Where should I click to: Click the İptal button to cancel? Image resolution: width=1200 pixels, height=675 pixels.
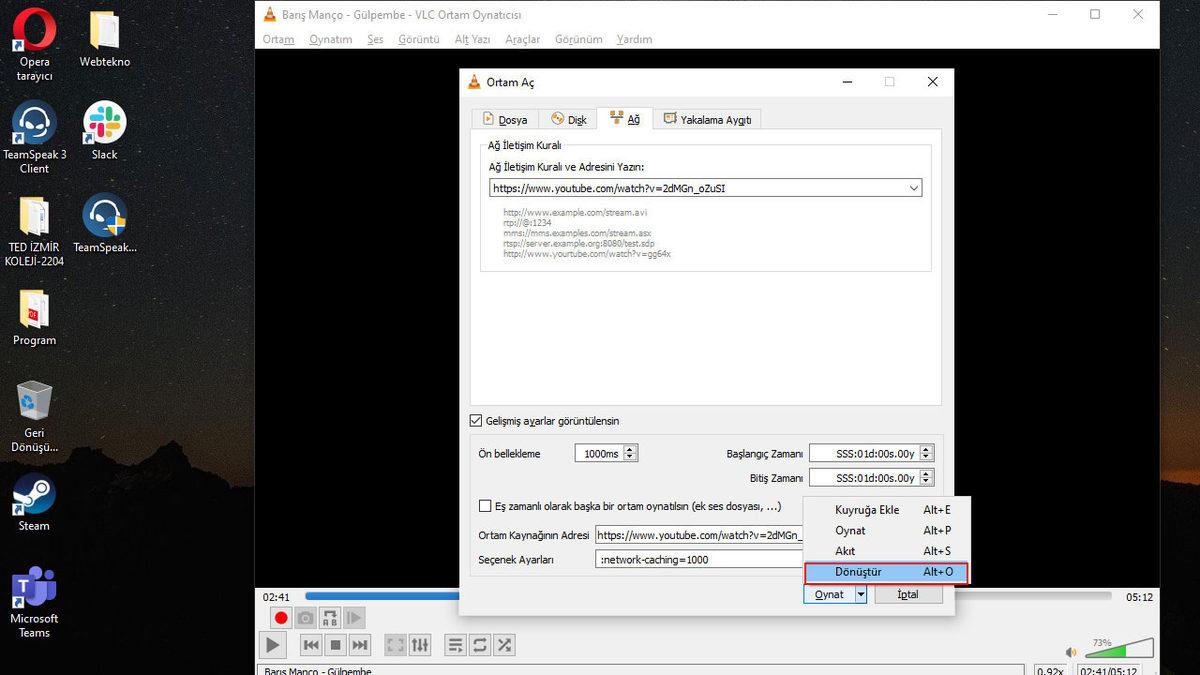(x=908, y=593)
